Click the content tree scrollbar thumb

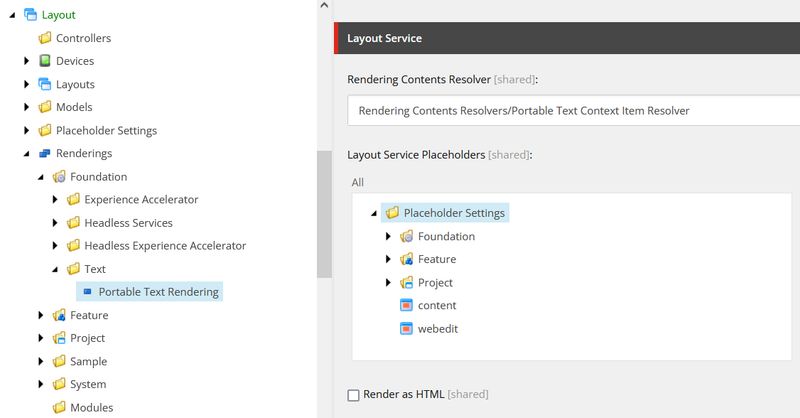click(324, 214)
